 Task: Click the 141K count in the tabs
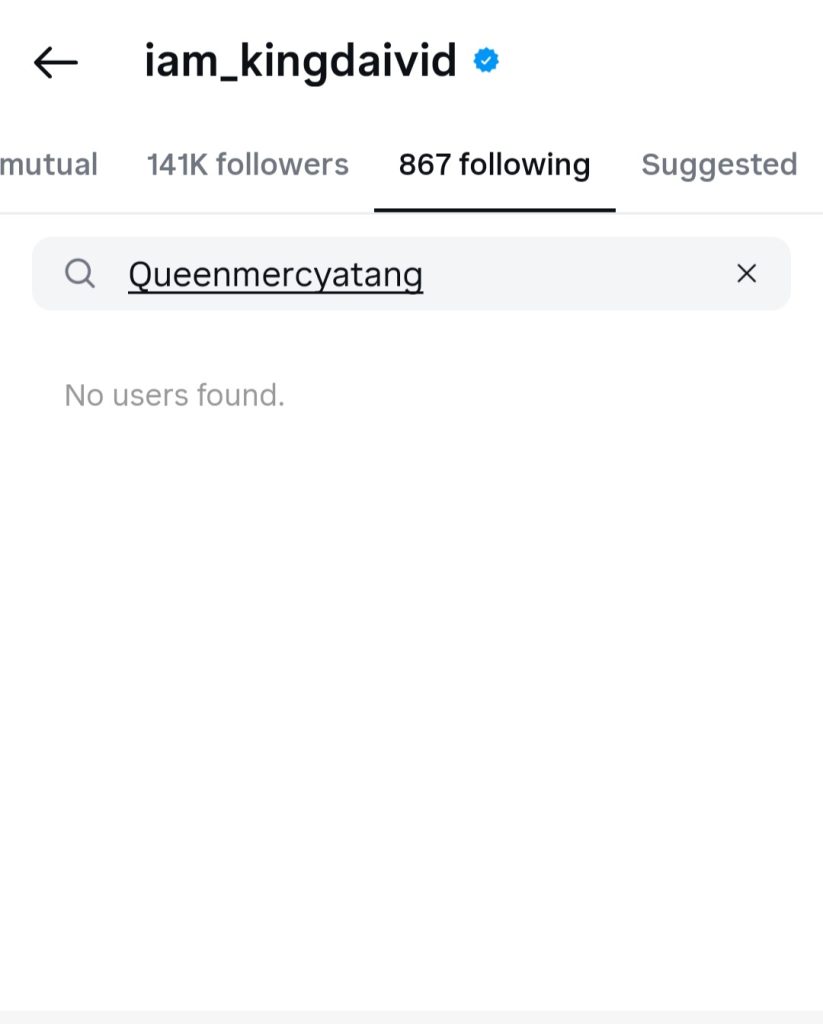pos(177,164)
